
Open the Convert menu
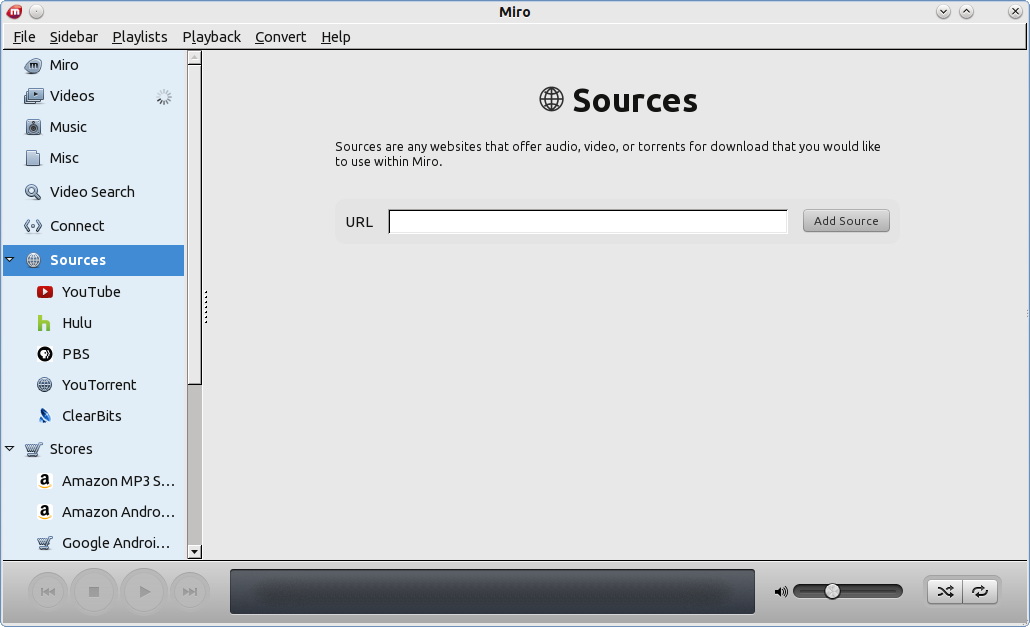coord(280,37)
